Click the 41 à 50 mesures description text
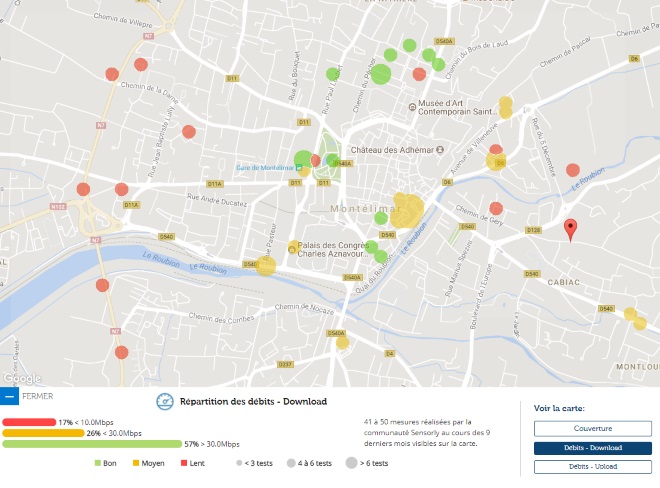 click(x=427, y=432)
